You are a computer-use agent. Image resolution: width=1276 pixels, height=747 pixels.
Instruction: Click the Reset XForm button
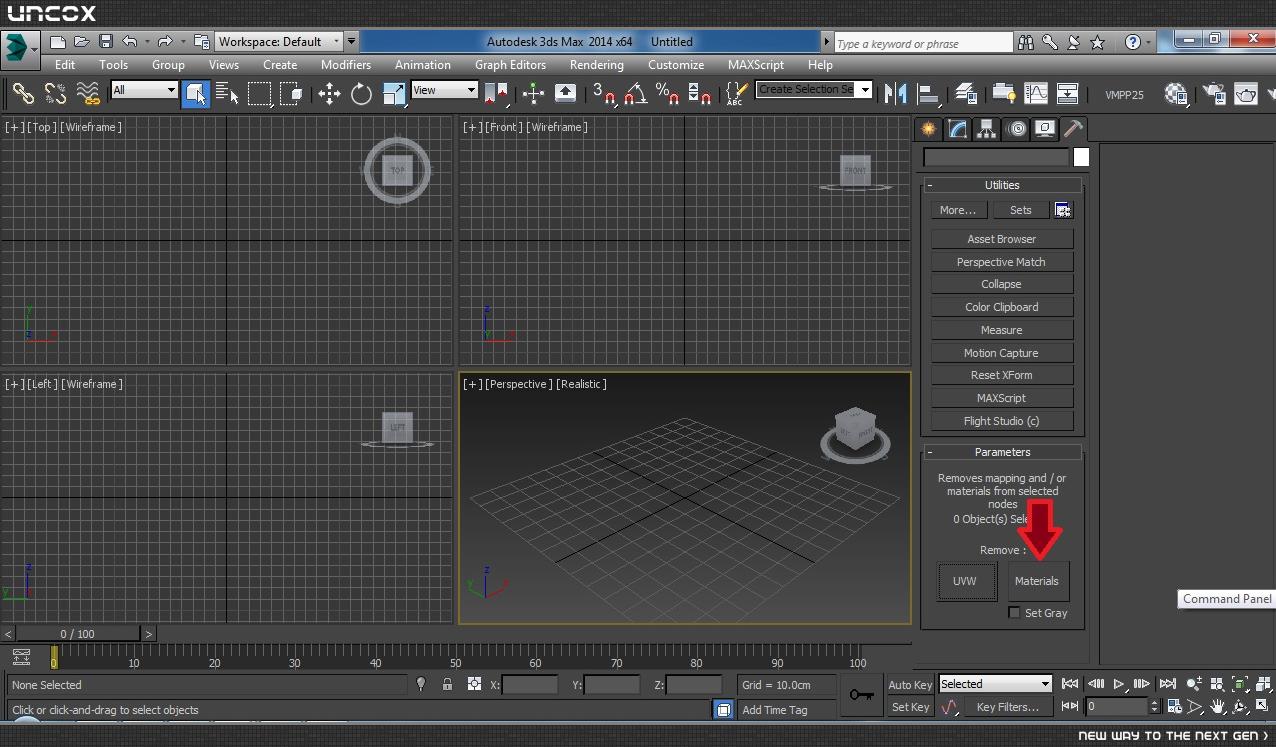1002,375
